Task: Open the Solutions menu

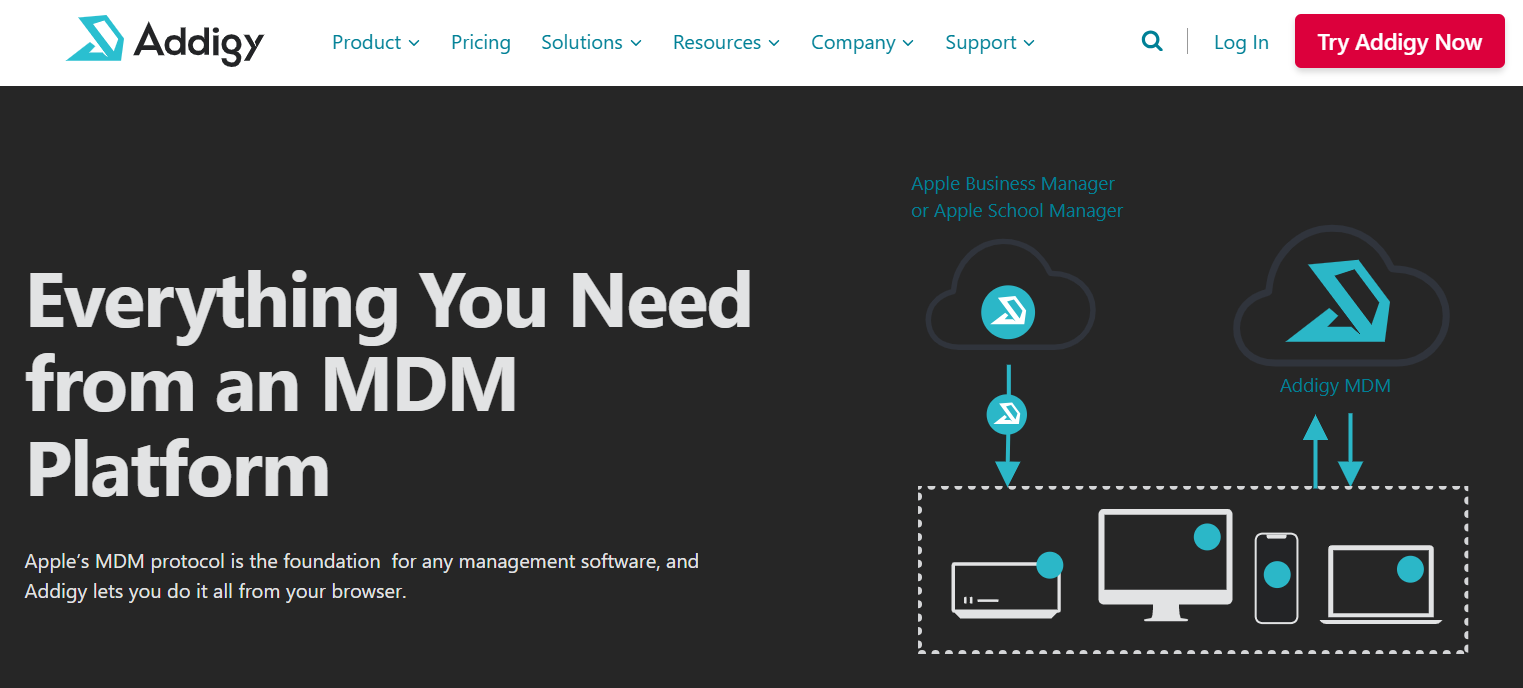Action: (x=592, y=42)
